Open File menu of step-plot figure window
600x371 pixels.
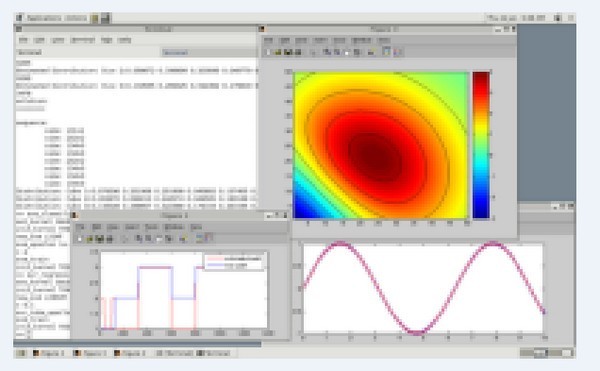[x=80, y=227]
